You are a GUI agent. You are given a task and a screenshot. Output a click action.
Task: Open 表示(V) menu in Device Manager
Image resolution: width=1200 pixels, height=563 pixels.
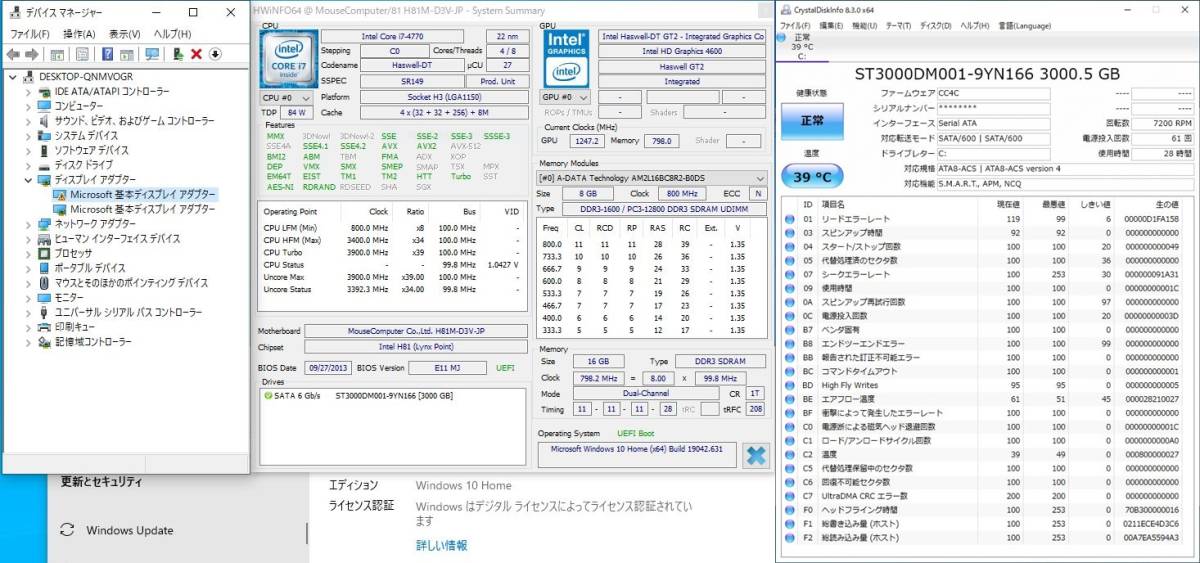(125, 34)
